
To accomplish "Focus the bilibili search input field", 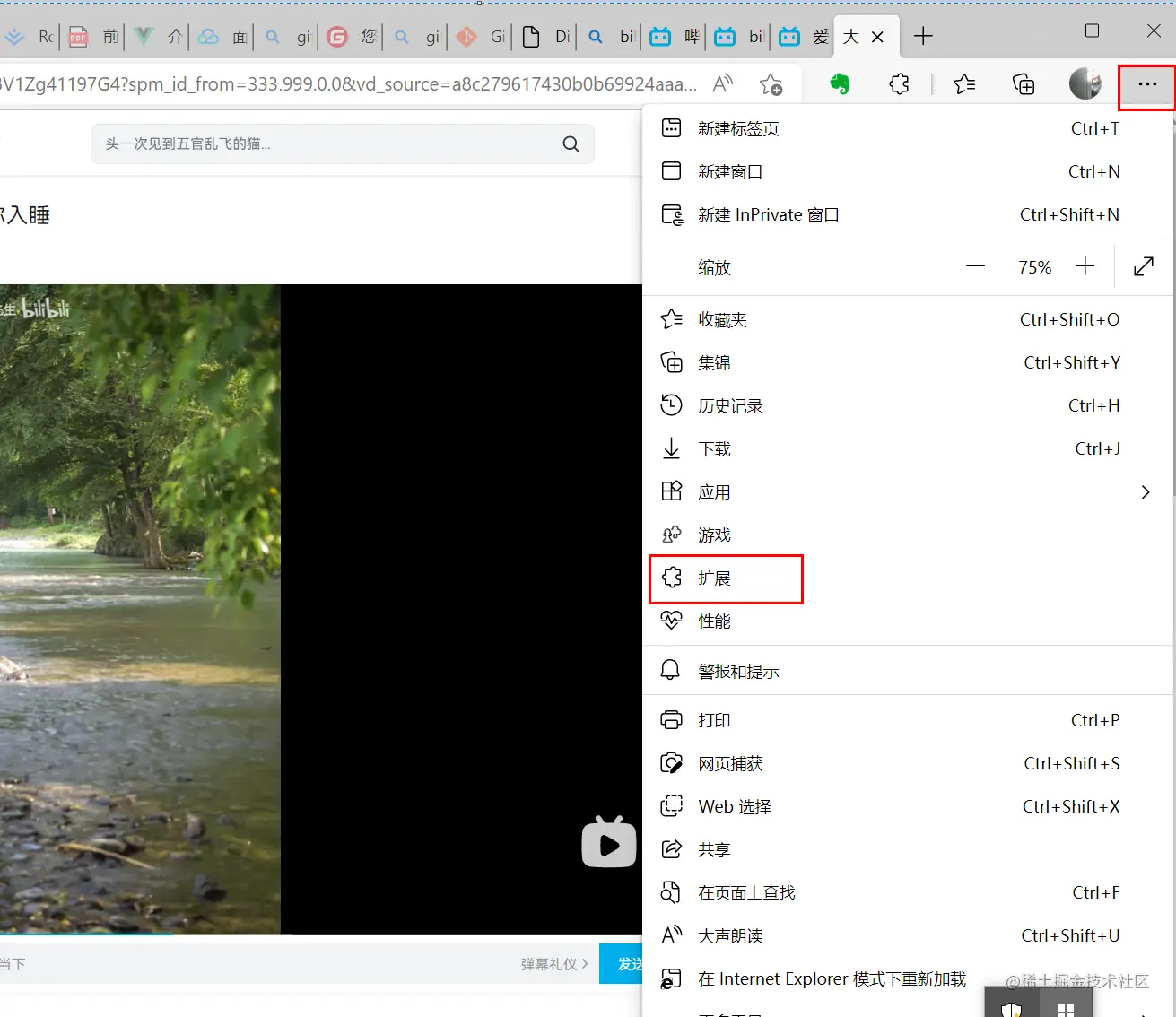I will coord(327,143).
